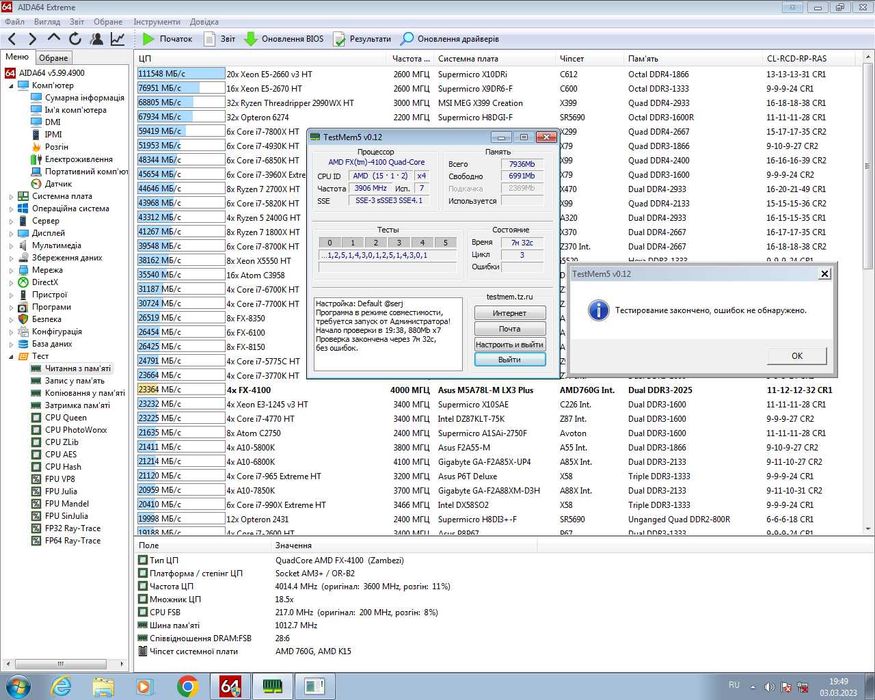Click the user profile toolbar icon
This screenshot has width=875, height=700.
coord(97,39)
